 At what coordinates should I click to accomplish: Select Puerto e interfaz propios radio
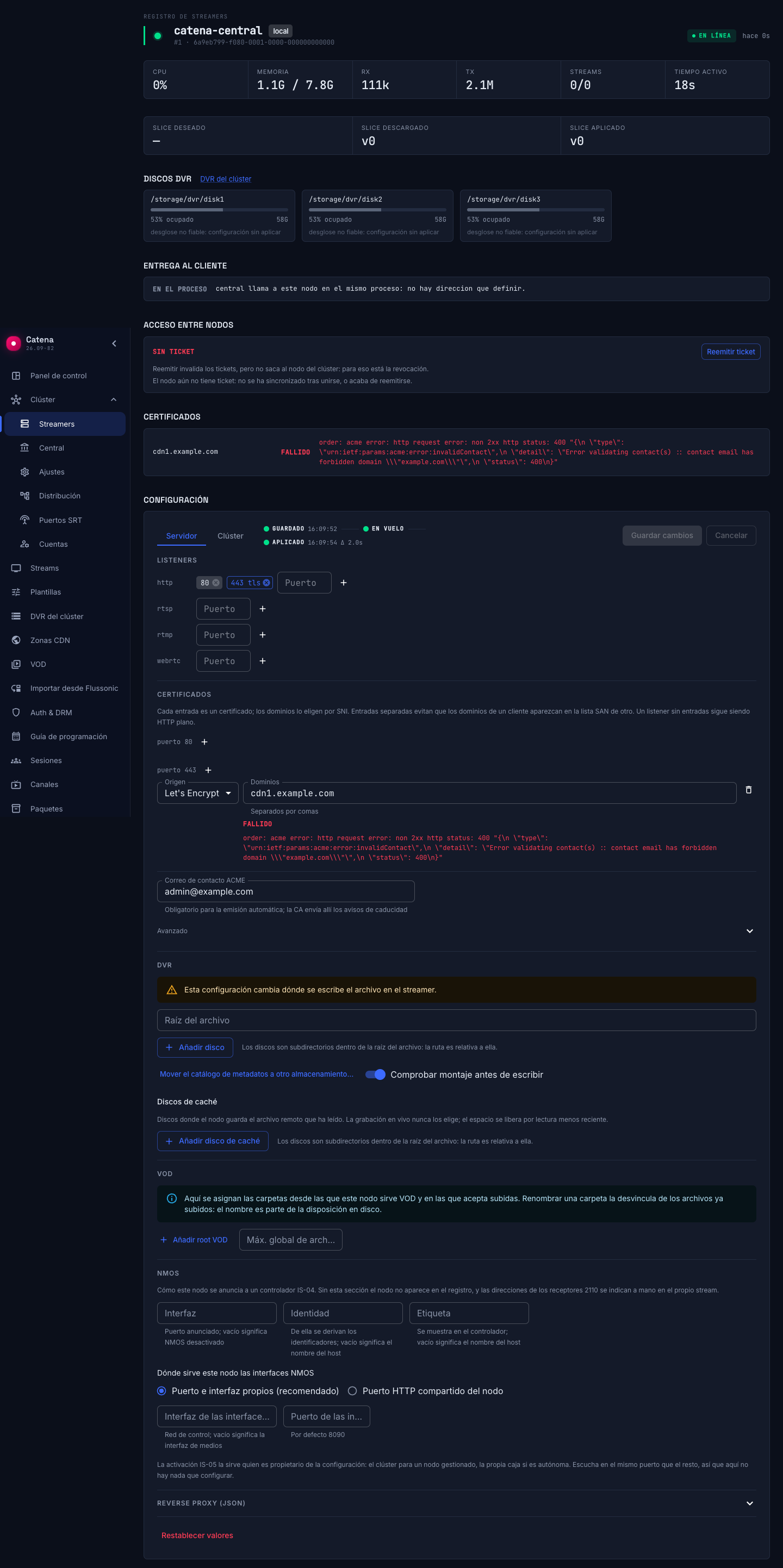pos(161,1391)
